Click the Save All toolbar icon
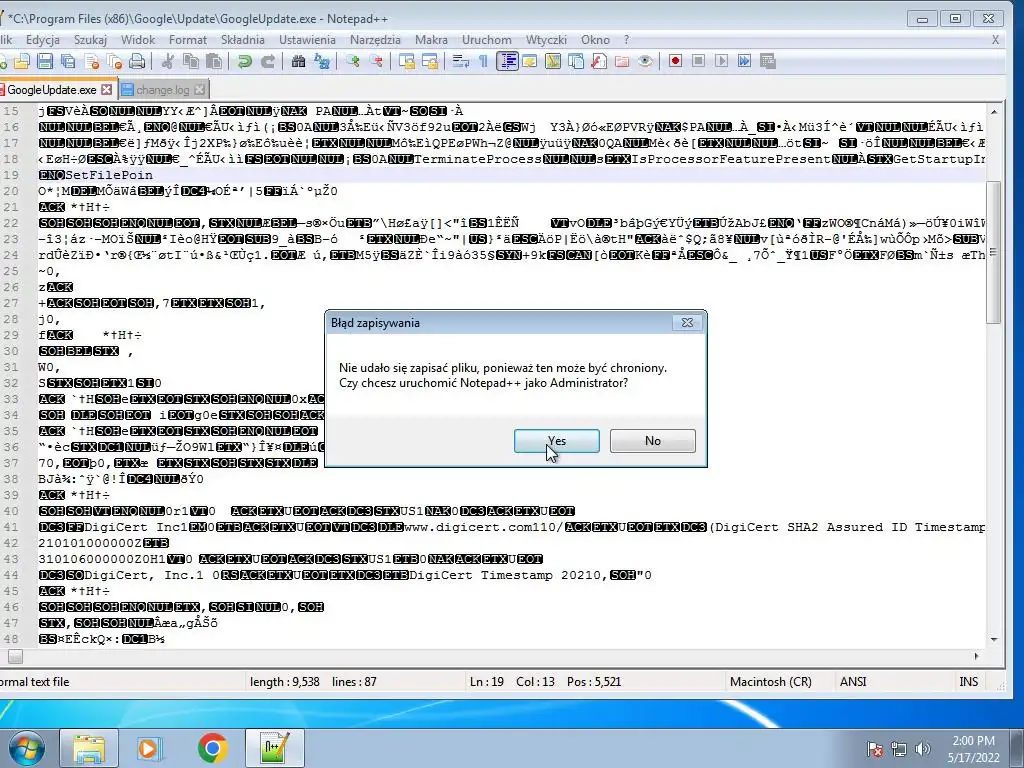Image resolution: width=1024 pixels, height=768 pixels. (x=68, y=61)
